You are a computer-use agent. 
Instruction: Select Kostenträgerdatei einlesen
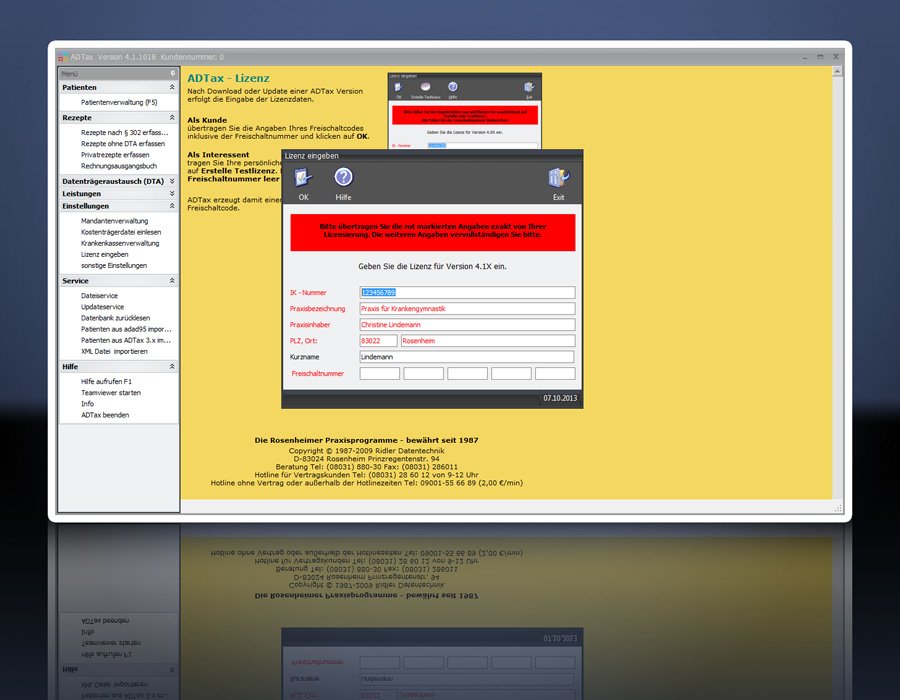[121, 232]
